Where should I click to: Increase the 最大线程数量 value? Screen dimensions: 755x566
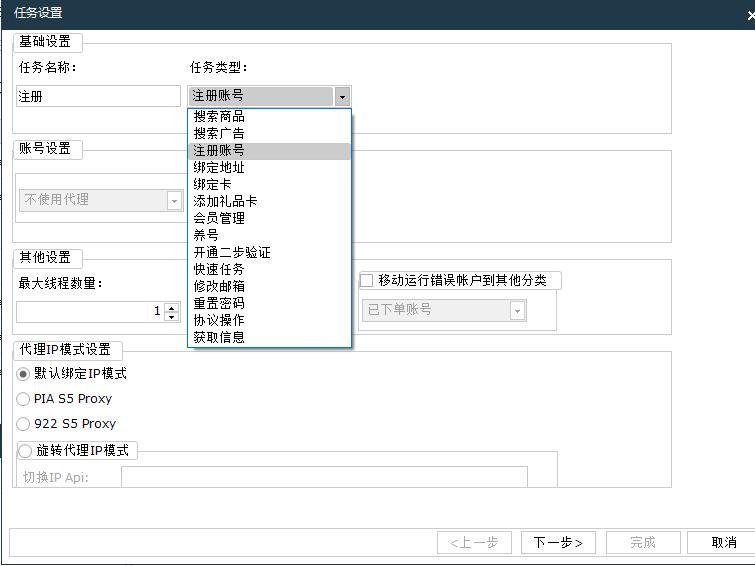click(x=172, y=307)
